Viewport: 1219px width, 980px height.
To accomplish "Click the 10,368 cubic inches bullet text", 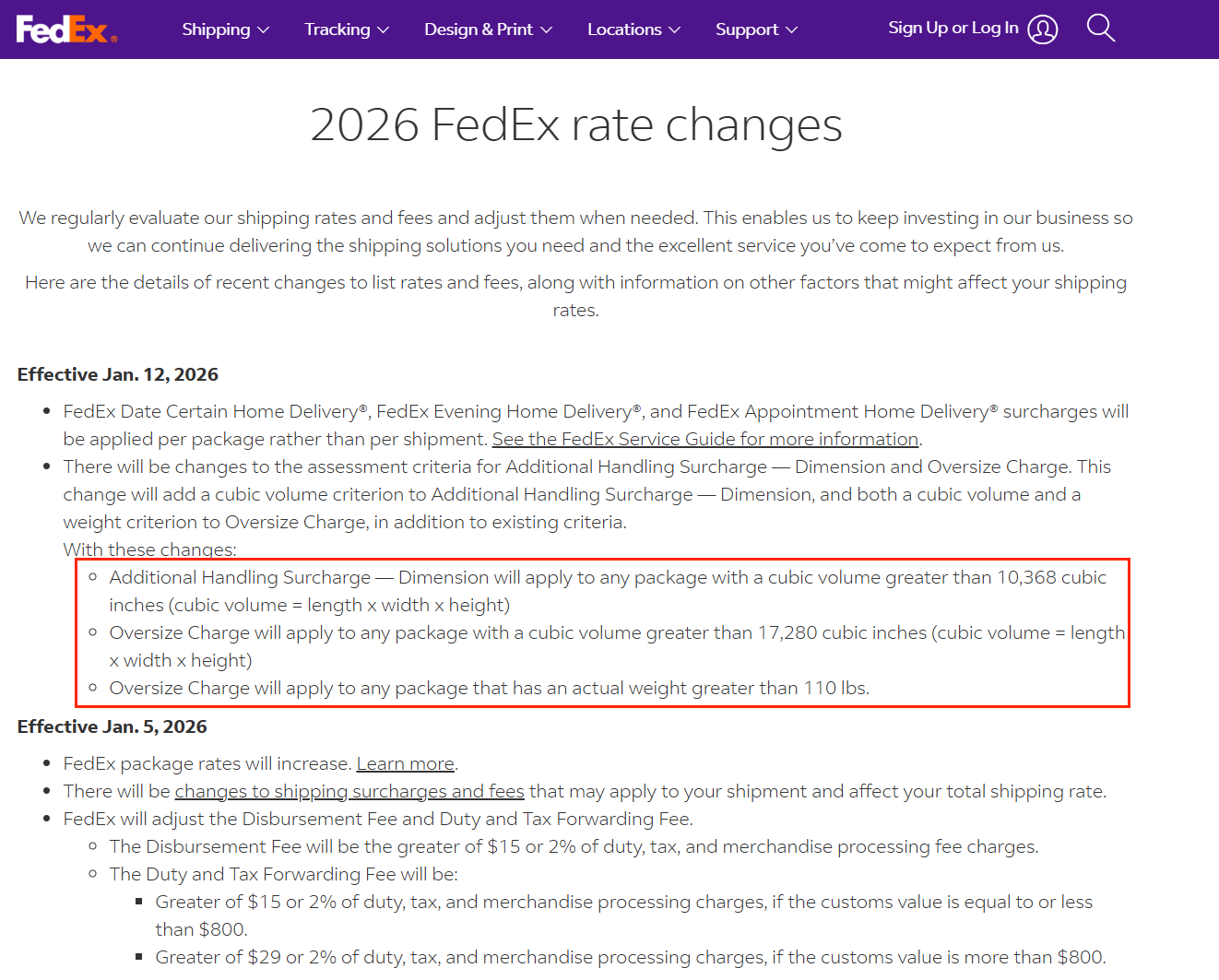I will pyautogui.click(x=607, y=578).
